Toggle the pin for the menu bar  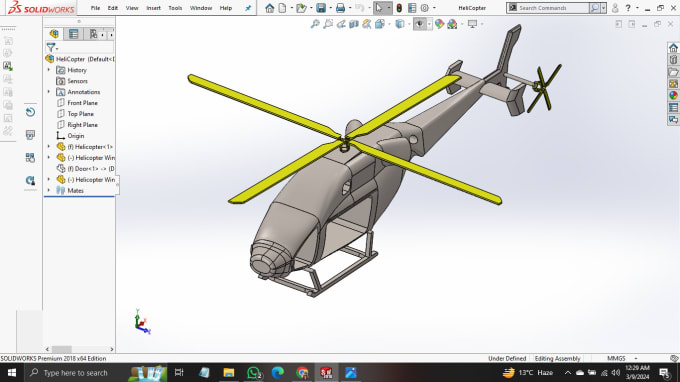click(248, 8)
